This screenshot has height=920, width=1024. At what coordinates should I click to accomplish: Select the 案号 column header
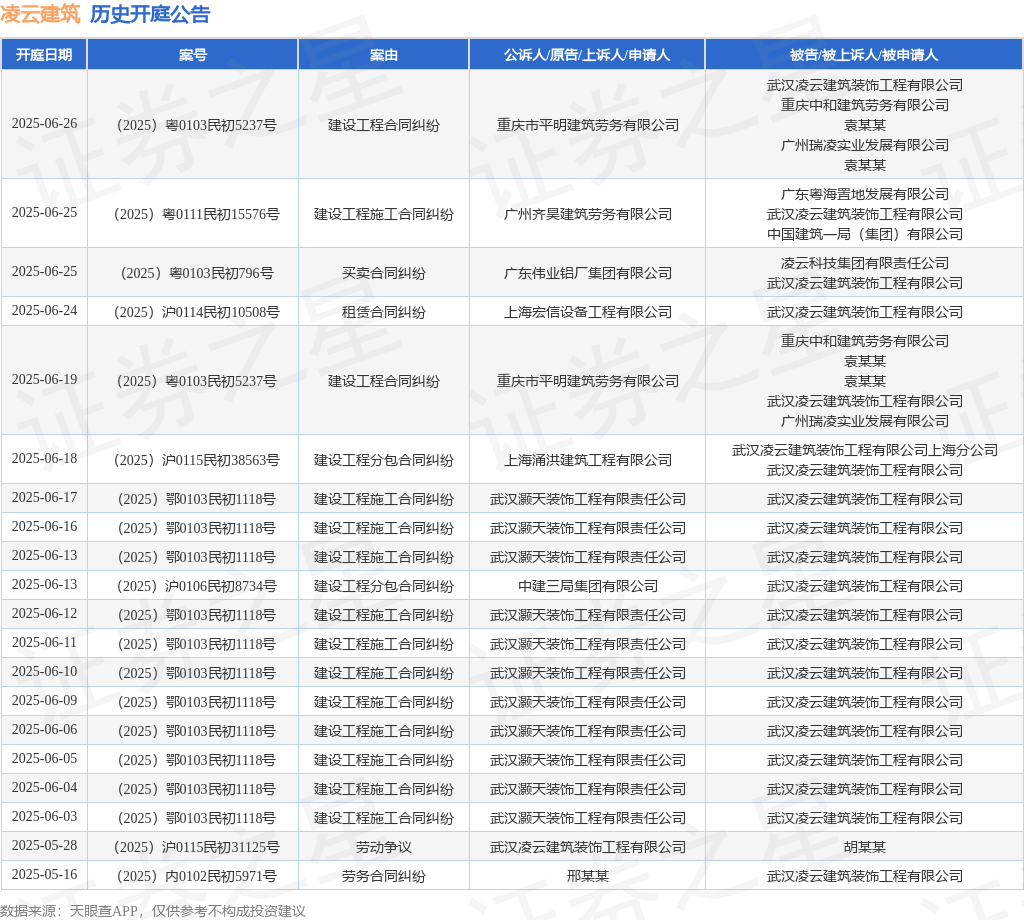[193, 55]
